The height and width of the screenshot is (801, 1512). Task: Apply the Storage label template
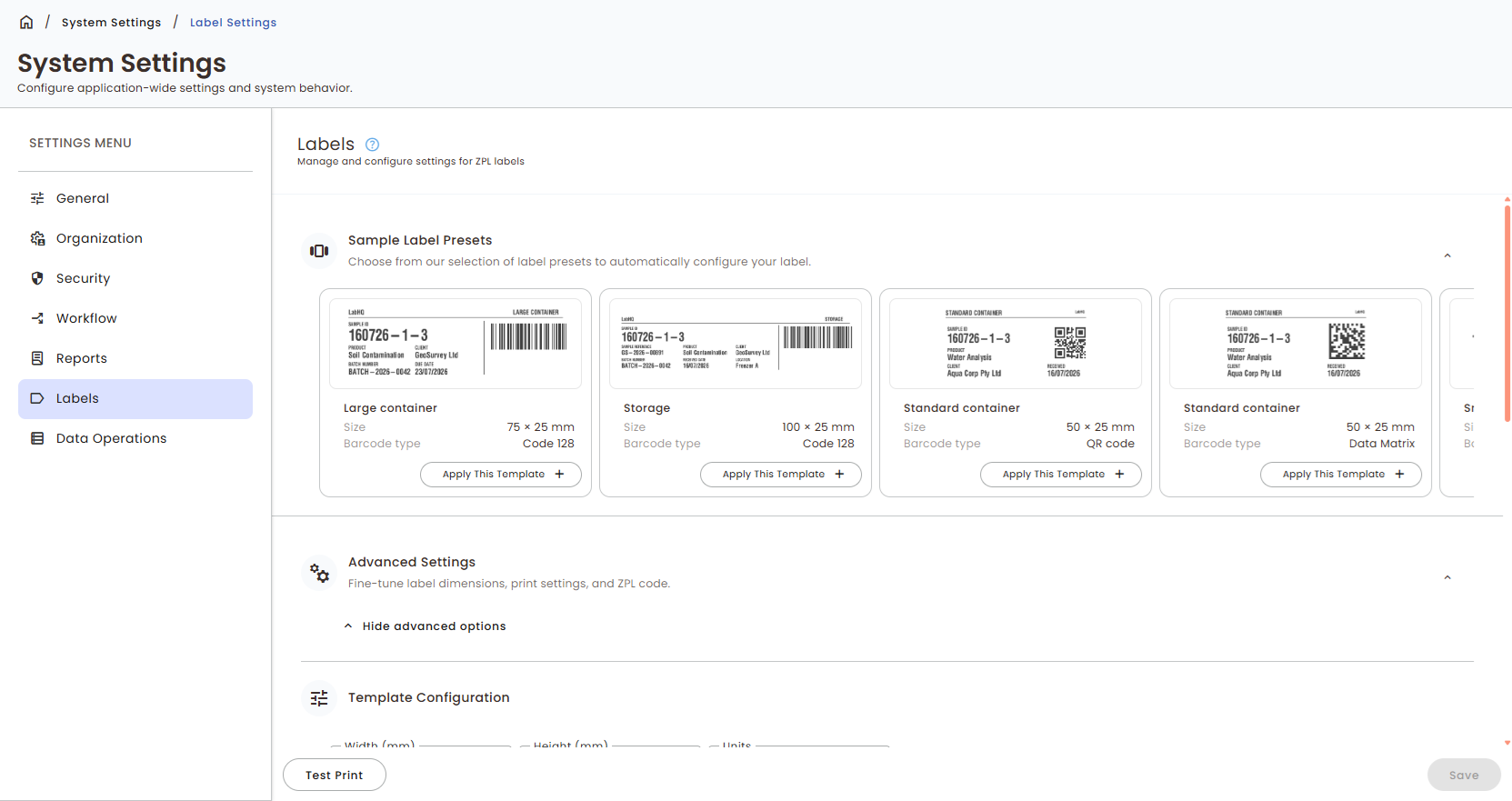tap(781, 475)
